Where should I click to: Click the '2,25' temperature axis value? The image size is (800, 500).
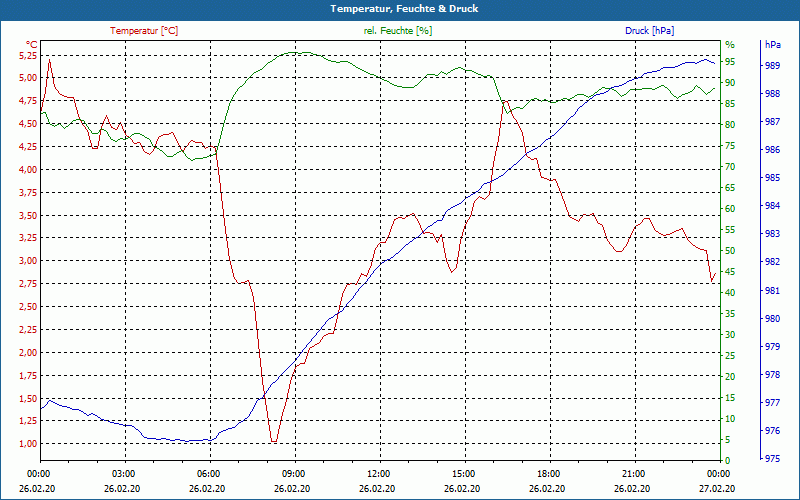pyautogui.click(x=28, y=330)
